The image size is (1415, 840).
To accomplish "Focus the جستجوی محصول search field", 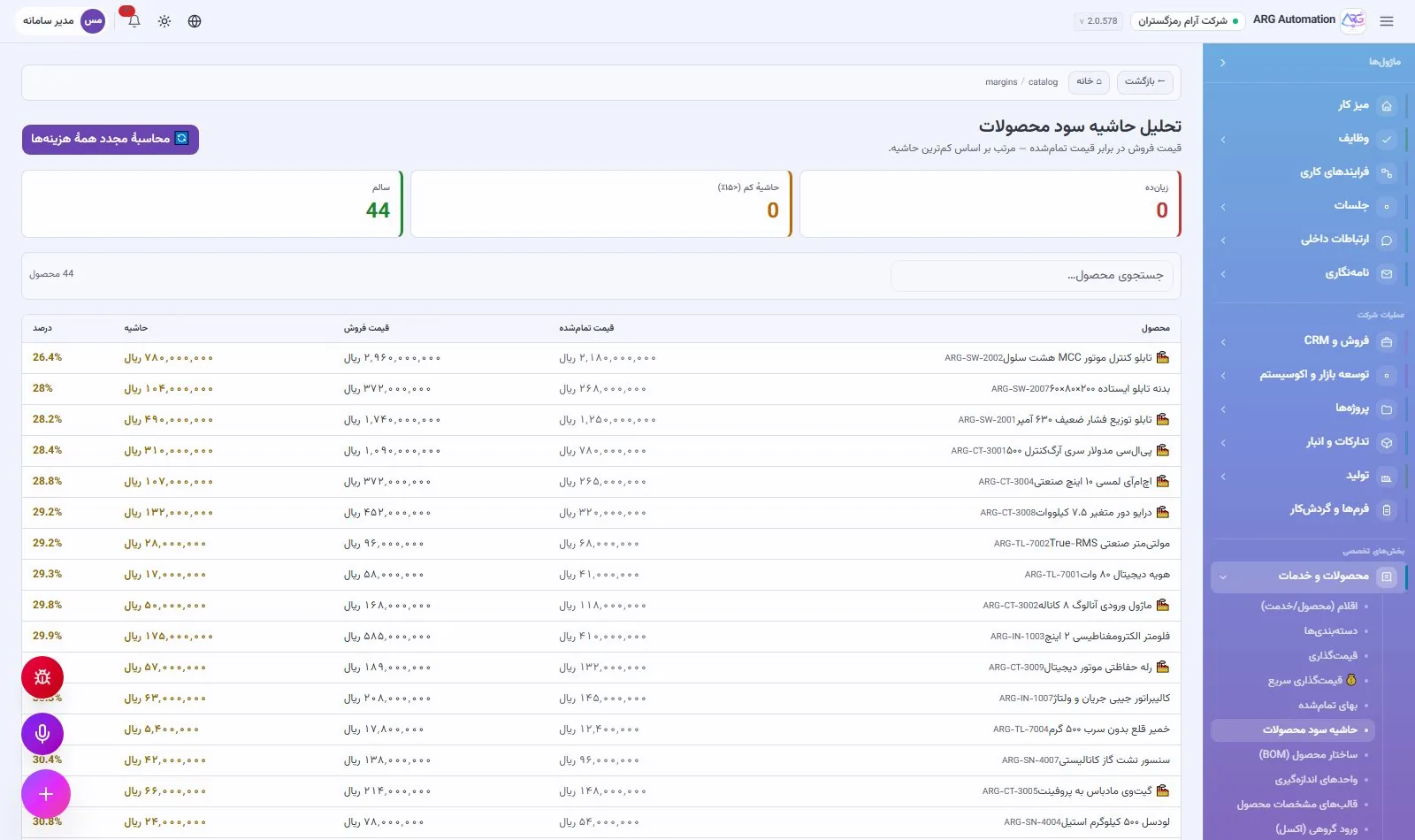I will coord(1032,276).
